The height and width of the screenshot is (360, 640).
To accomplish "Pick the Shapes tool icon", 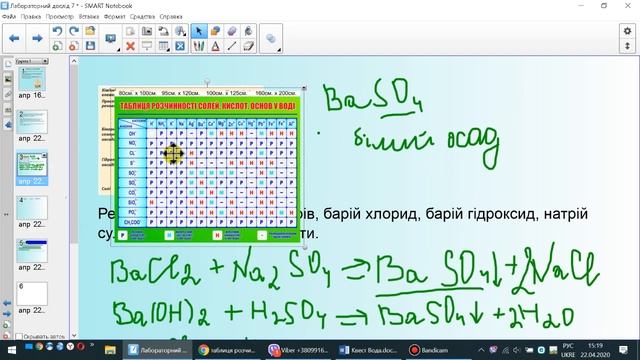I will tap(216, 31).
